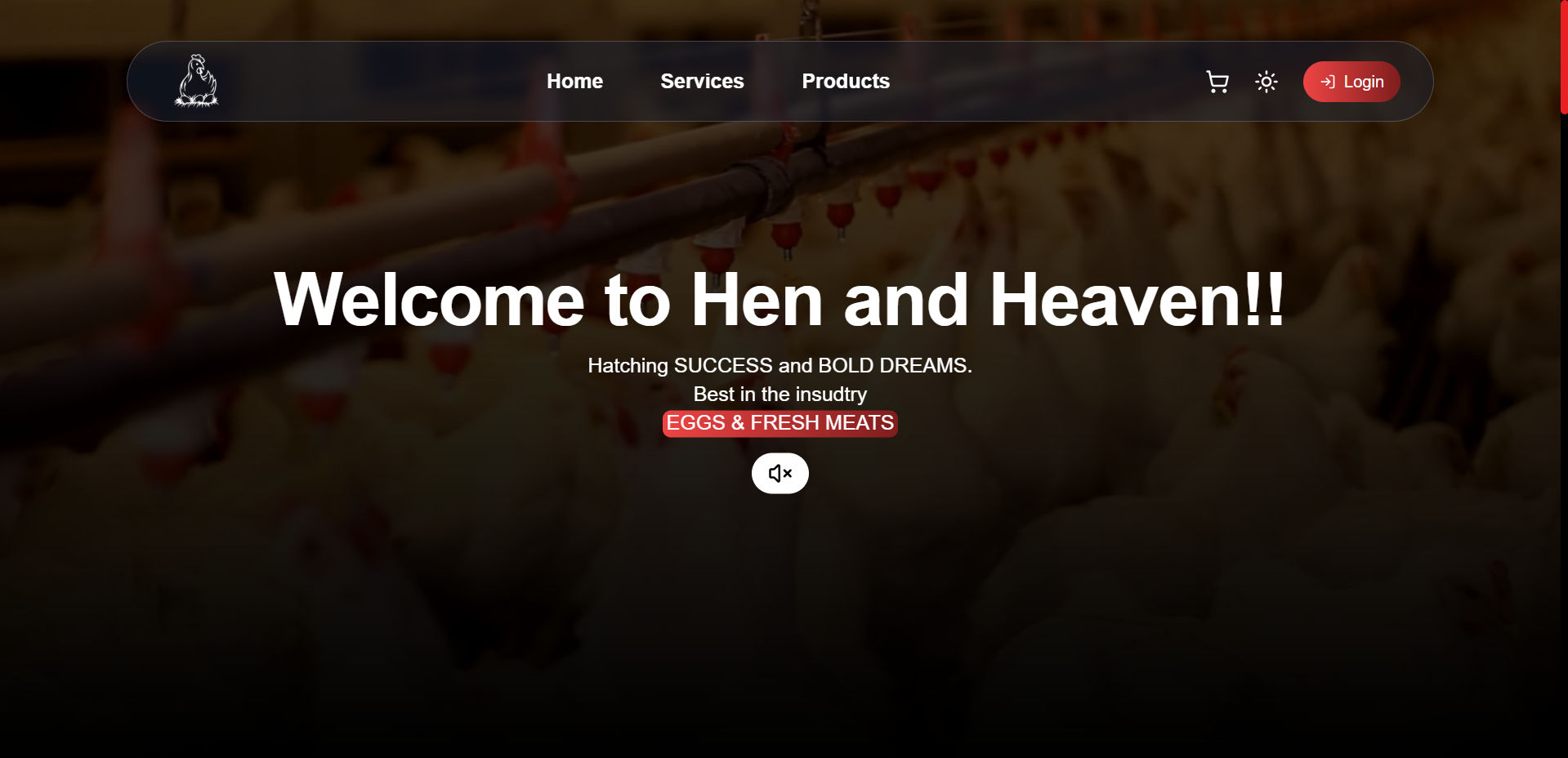Click empty navbar space between Products and cart
The width and height of the screenshot is (1568, 758).
coord(1046,82)
